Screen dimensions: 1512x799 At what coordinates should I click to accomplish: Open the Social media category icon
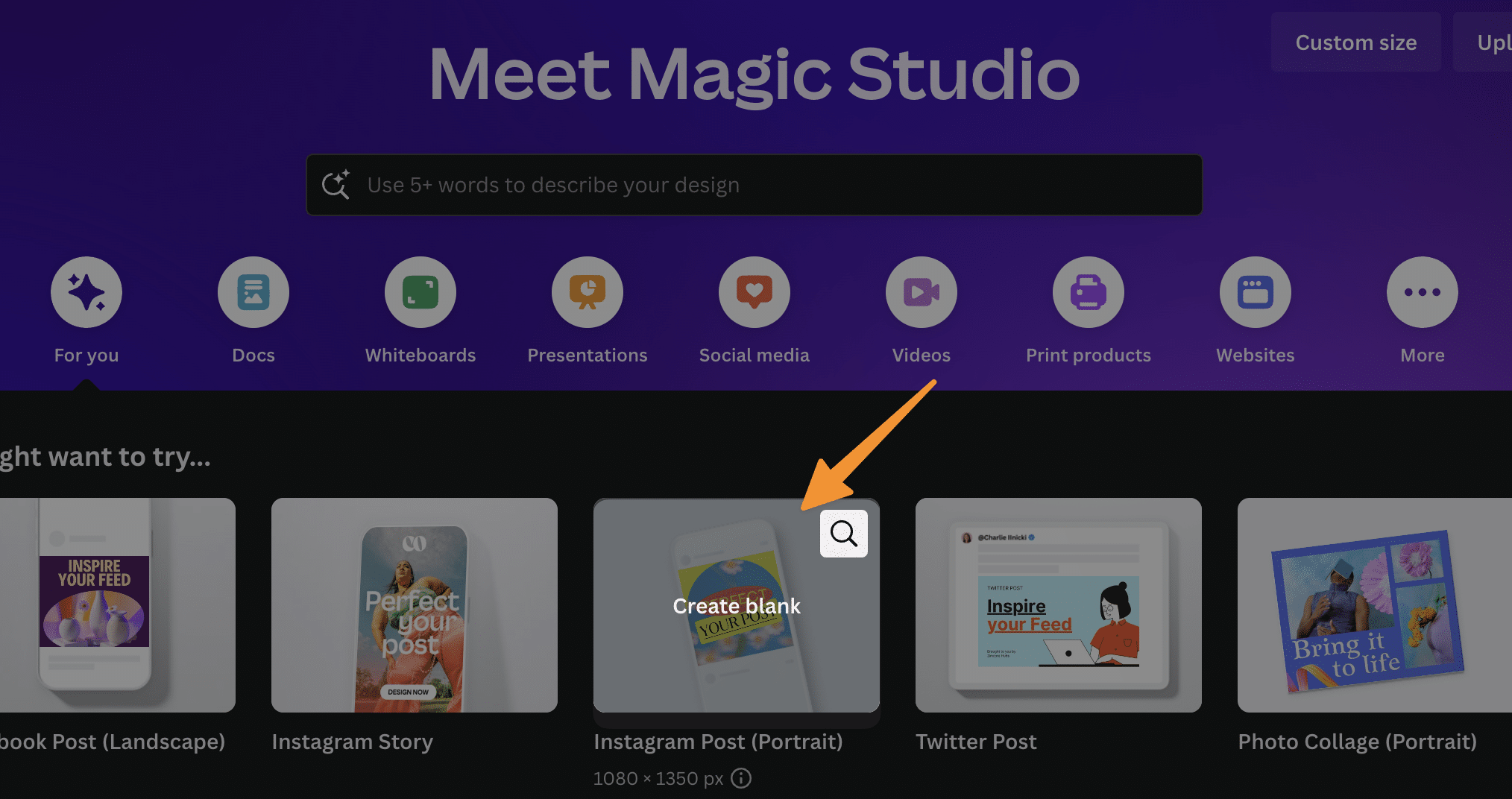tap(754, 291)
